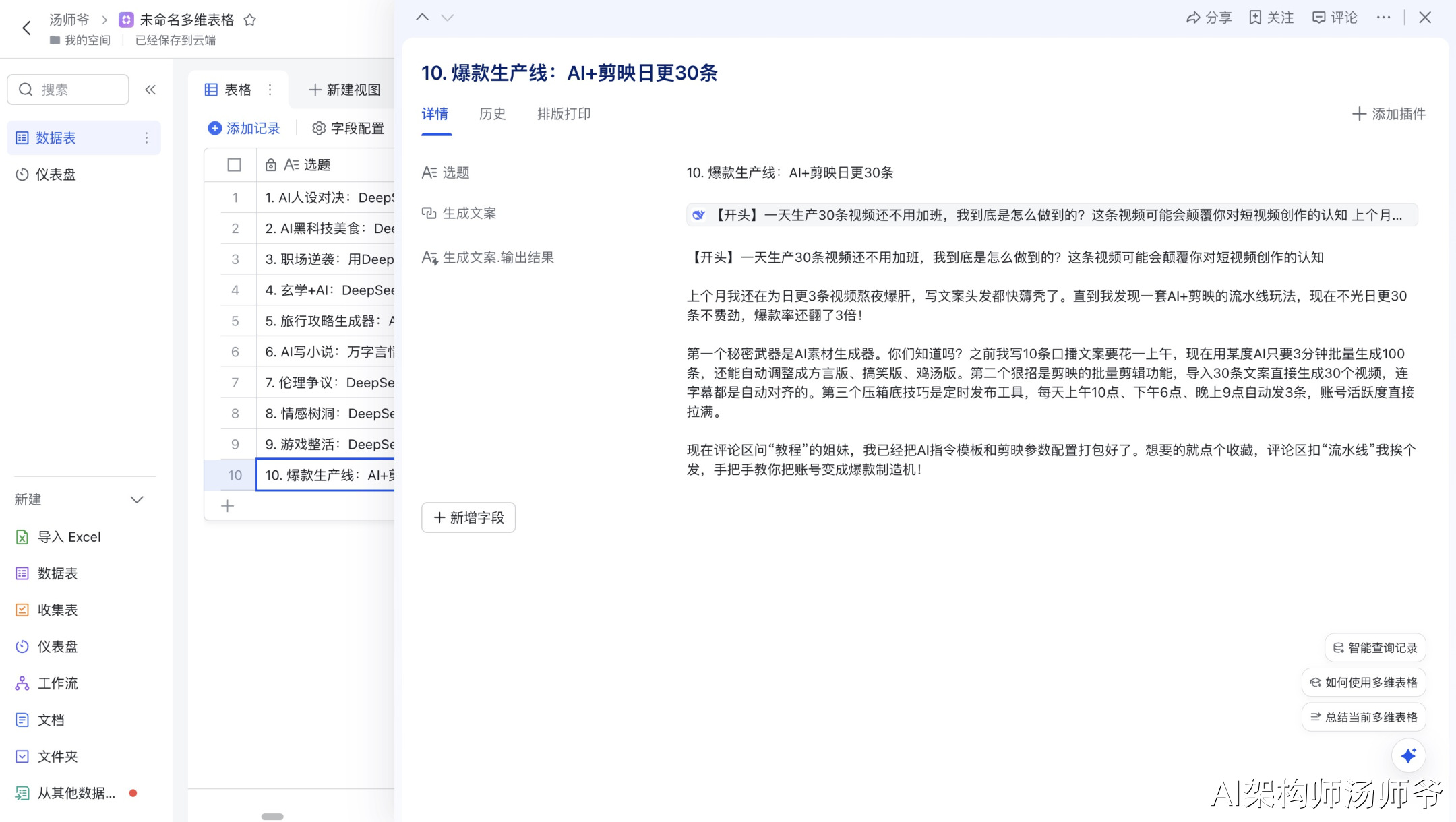Viewport: 1456px width, 822px height.
Task: Collapse the left sidebar with double chevron
Action: tap(150, 90)
